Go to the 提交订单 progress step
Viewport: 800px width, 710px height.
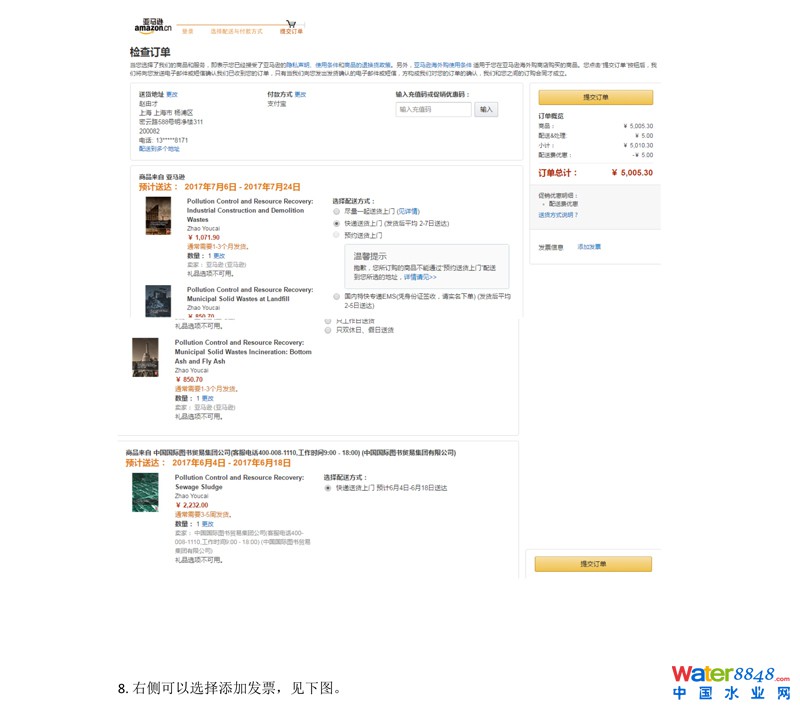(x=290, y=32)
